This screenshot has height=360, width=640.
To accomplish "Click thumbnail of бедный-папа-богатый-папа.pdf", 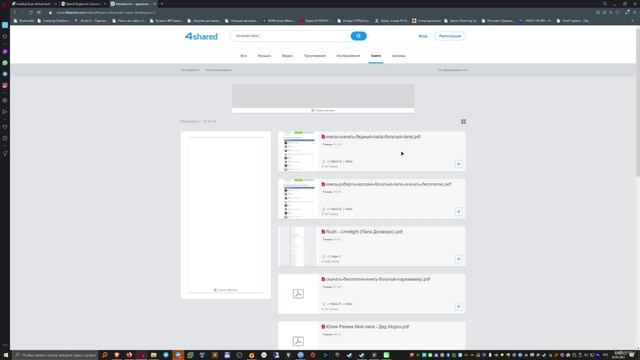I will coord(298,151).
